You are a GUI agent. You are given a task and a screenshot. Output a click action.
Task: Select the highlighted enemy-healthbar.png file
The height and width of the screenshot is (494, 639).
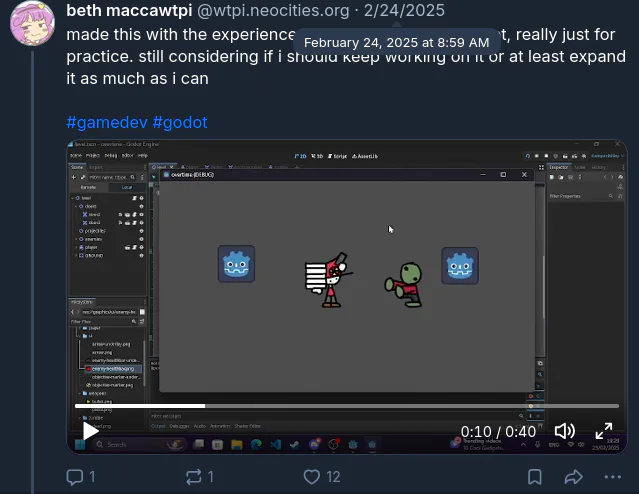click(113, 368)
